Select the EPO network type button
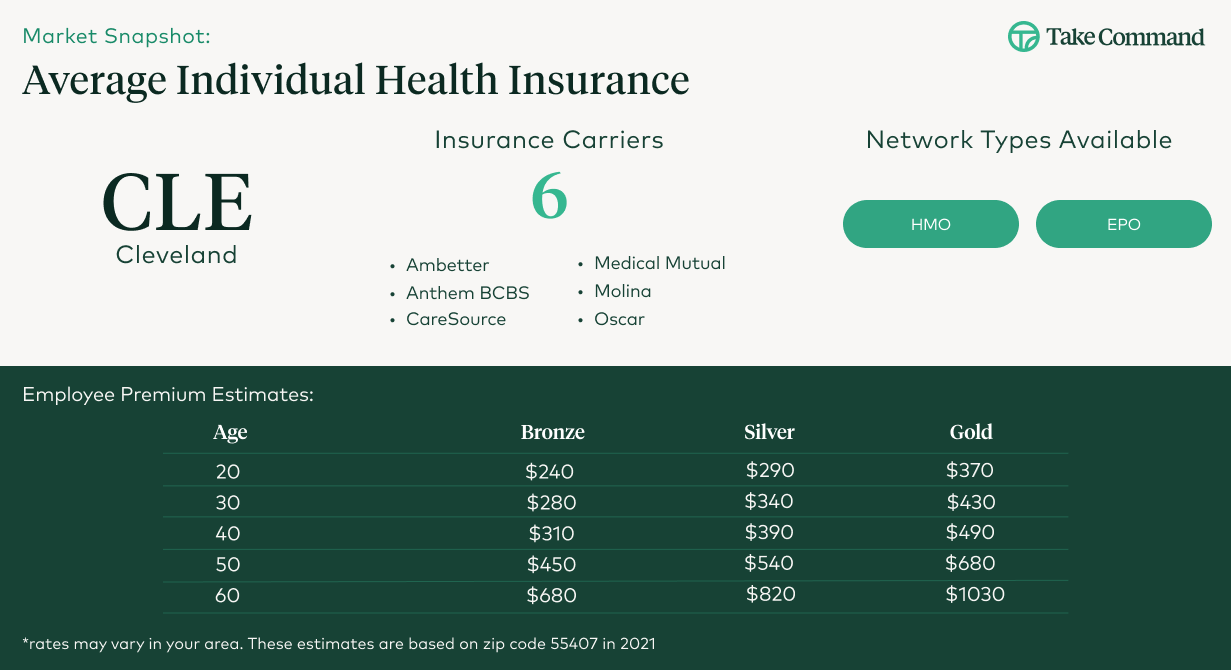The height and width of the screenshot is (670, 1231). click(1123, 224)
